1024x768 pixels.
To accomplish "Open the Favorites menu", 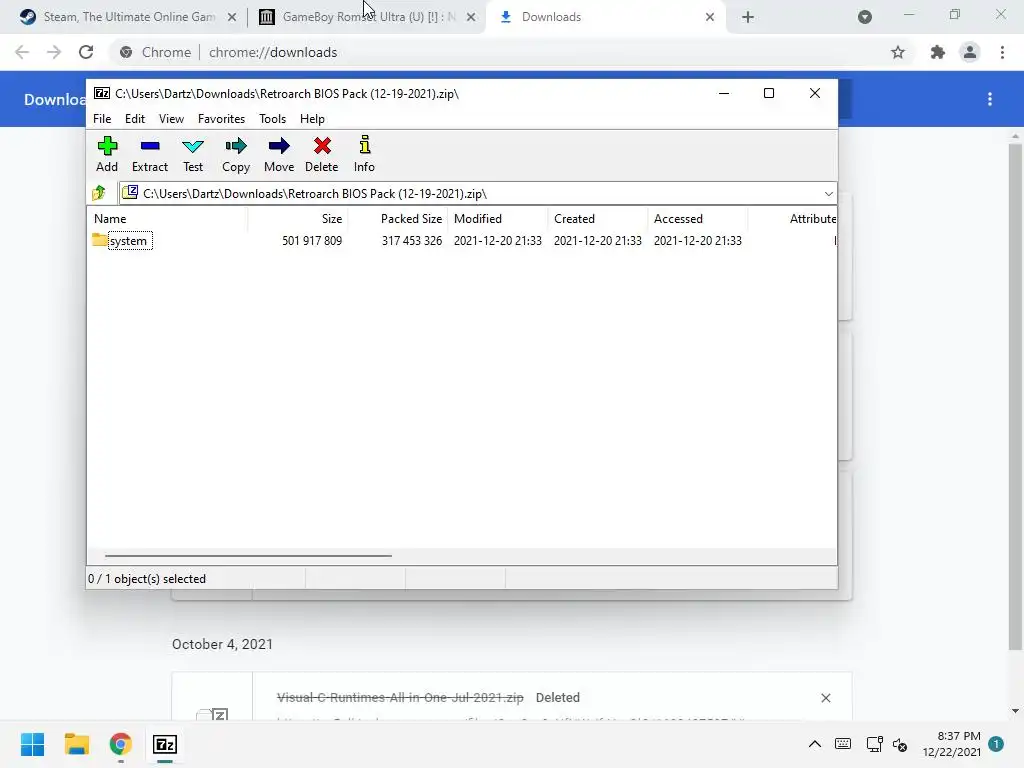I will pos(221,119).
